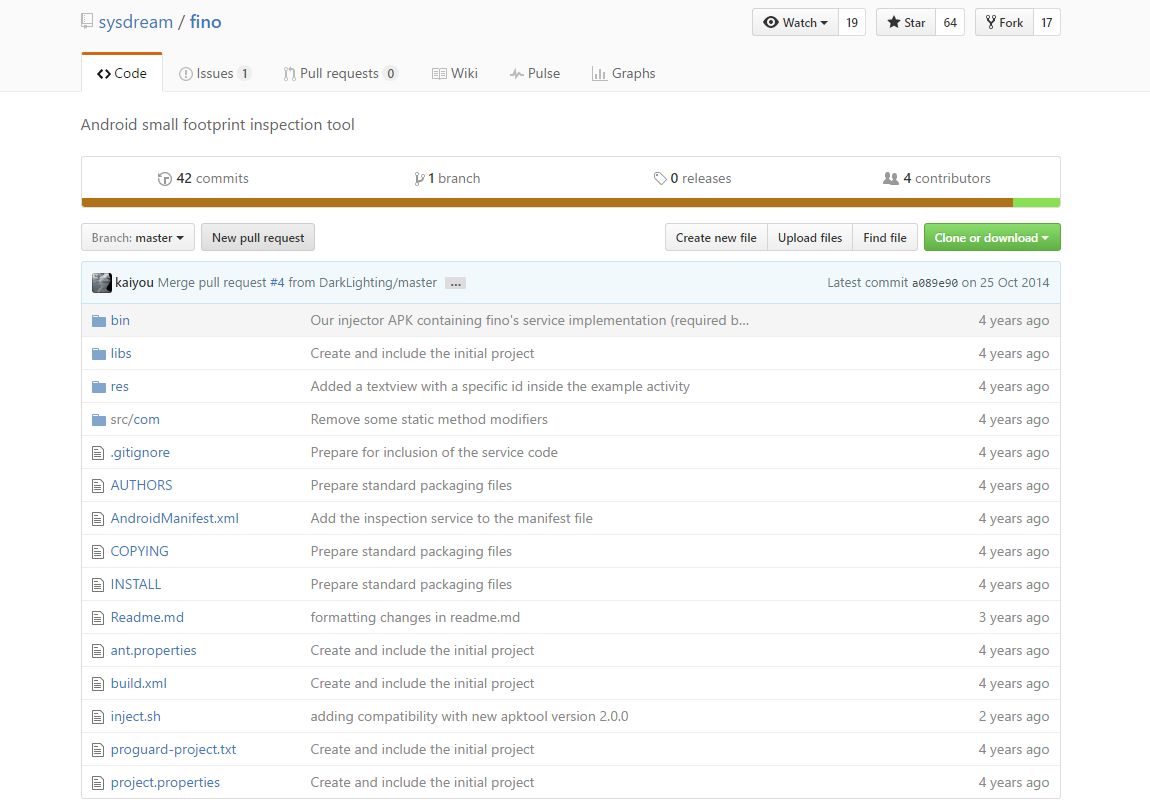View the 4 contributors link
This screenshot has width=1150, height=809.
(937, 178)
